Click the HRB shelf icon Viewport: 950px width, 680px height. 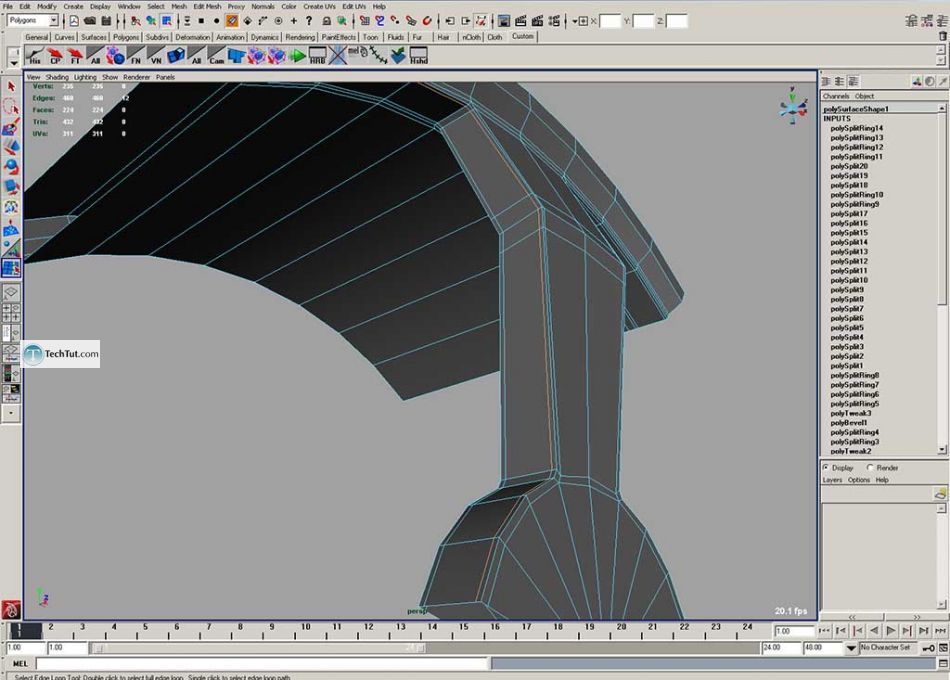pyautogui.click(x=317, y=56)
